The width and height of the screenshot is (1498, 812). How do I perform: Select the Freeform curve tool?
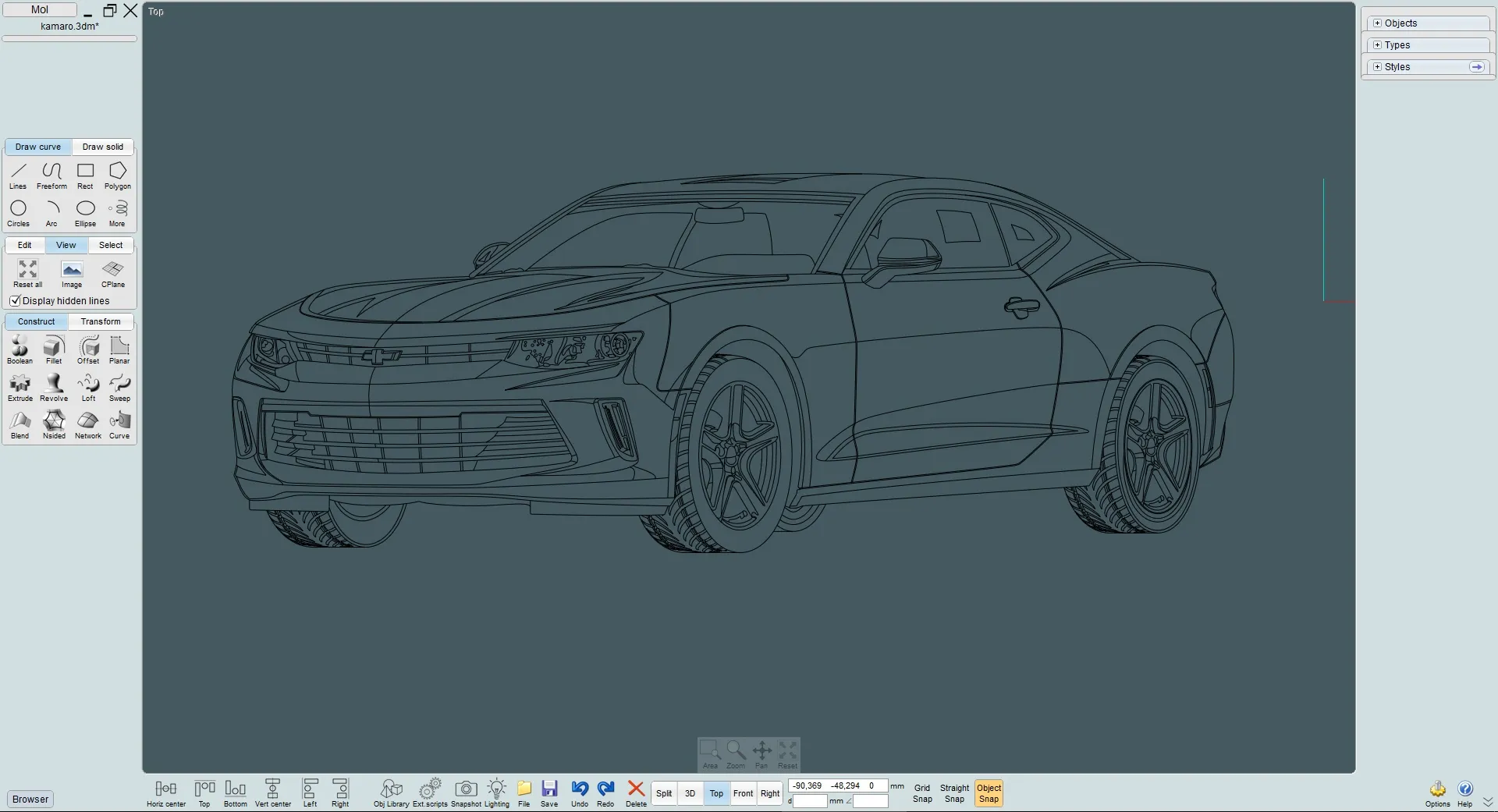coord(51,176)
